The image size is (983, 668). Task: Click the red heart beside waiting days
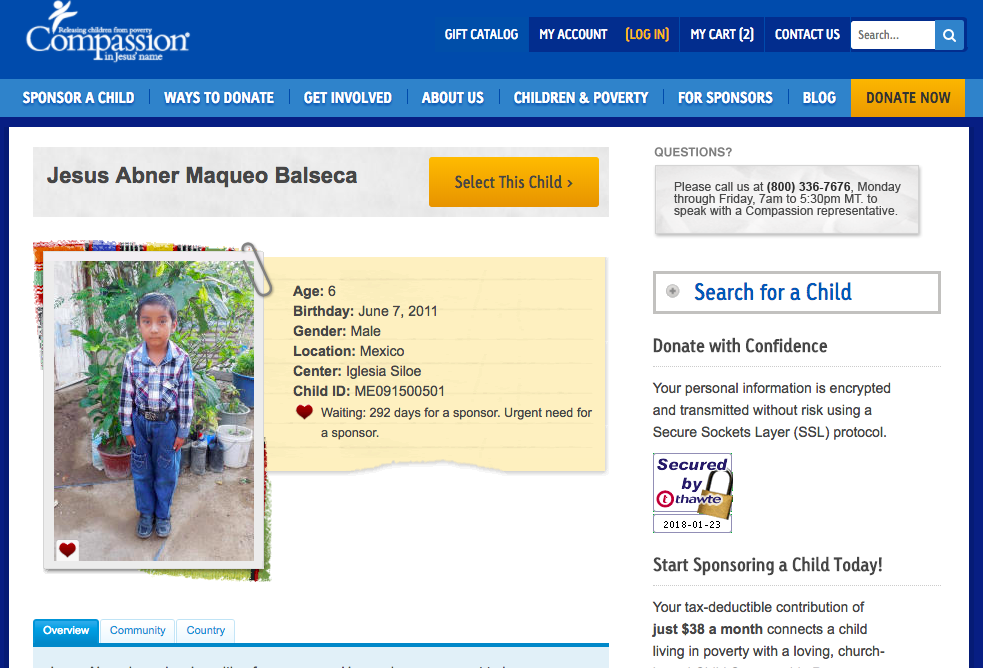(x=304, y=412)
